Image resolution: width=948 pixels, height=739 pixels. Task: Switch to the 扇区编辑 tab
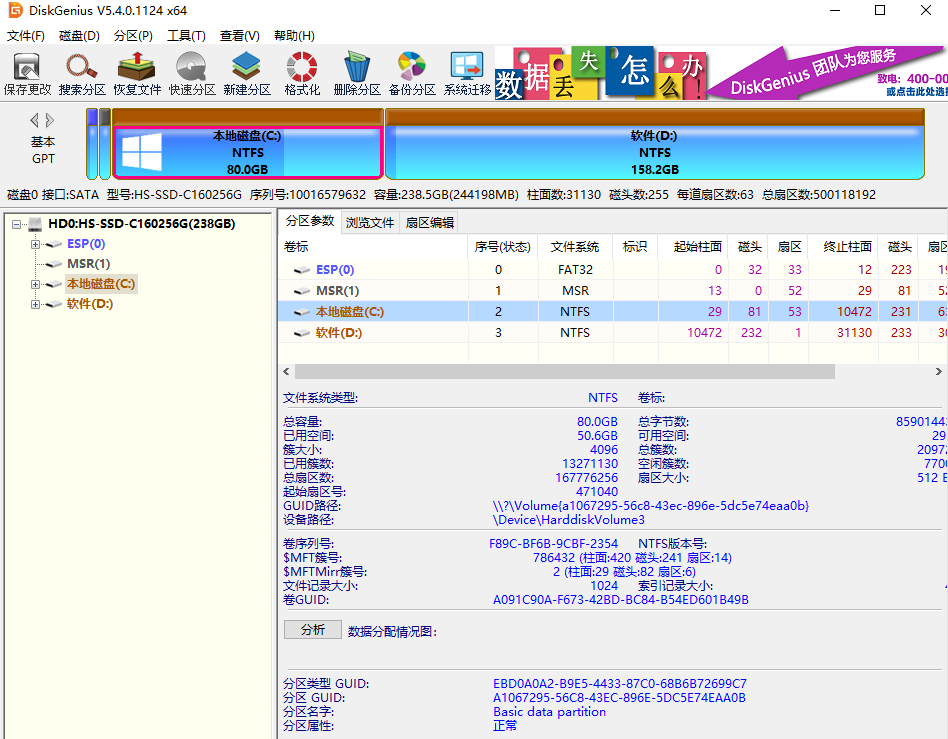[x=429, y=222]
